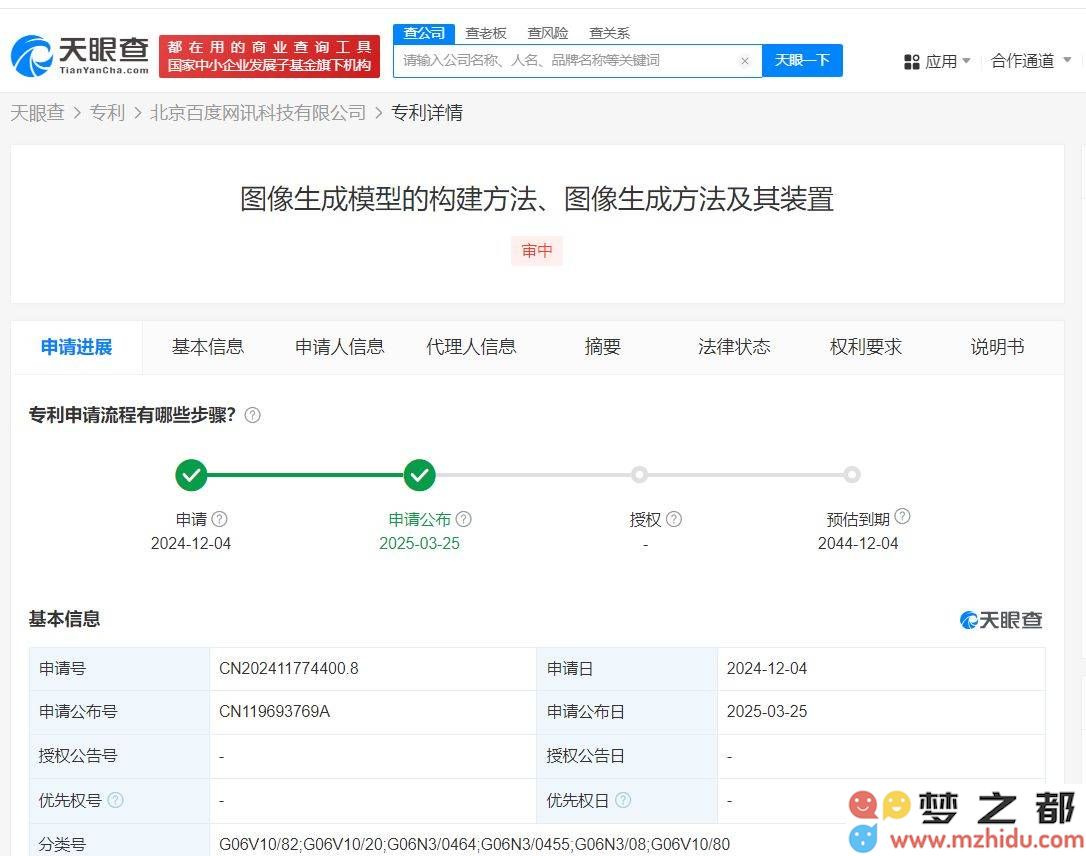Screen dimensions: 1086x856
Task: Click the 申请 date 2024-12-04 under timeline
Action: (x=191, y=544)
